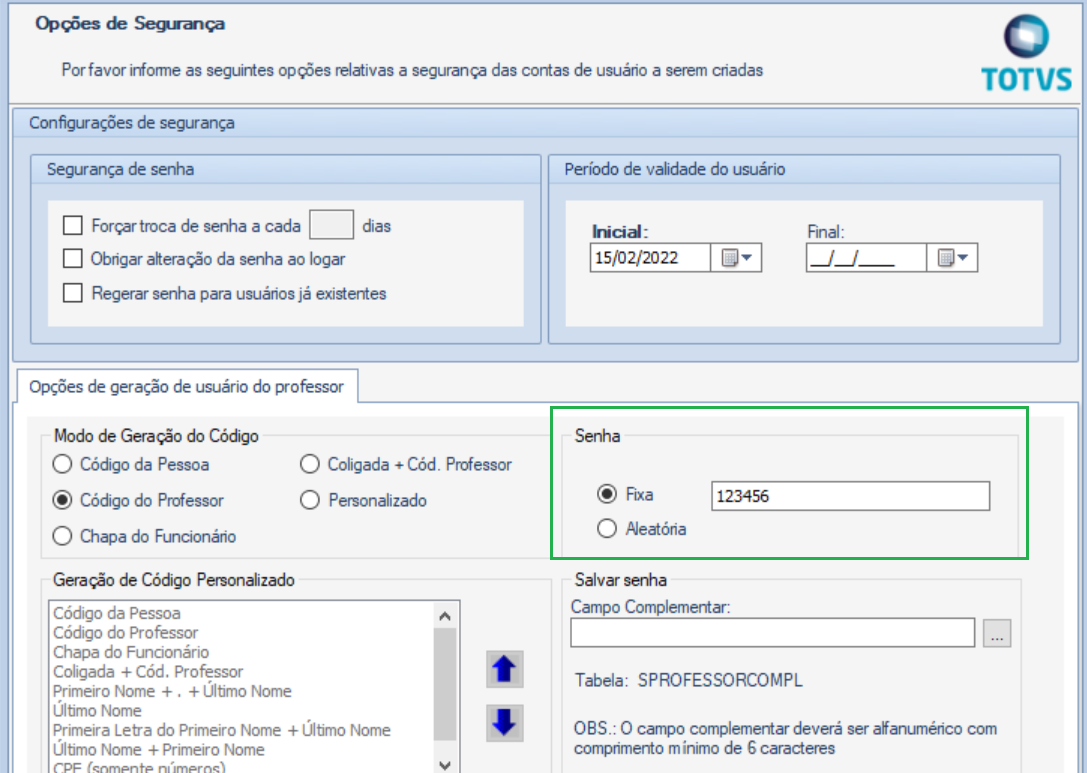
Task: Click the 'Tabela: SPROFESSORCOMPL' text
Action: point(688,680)
